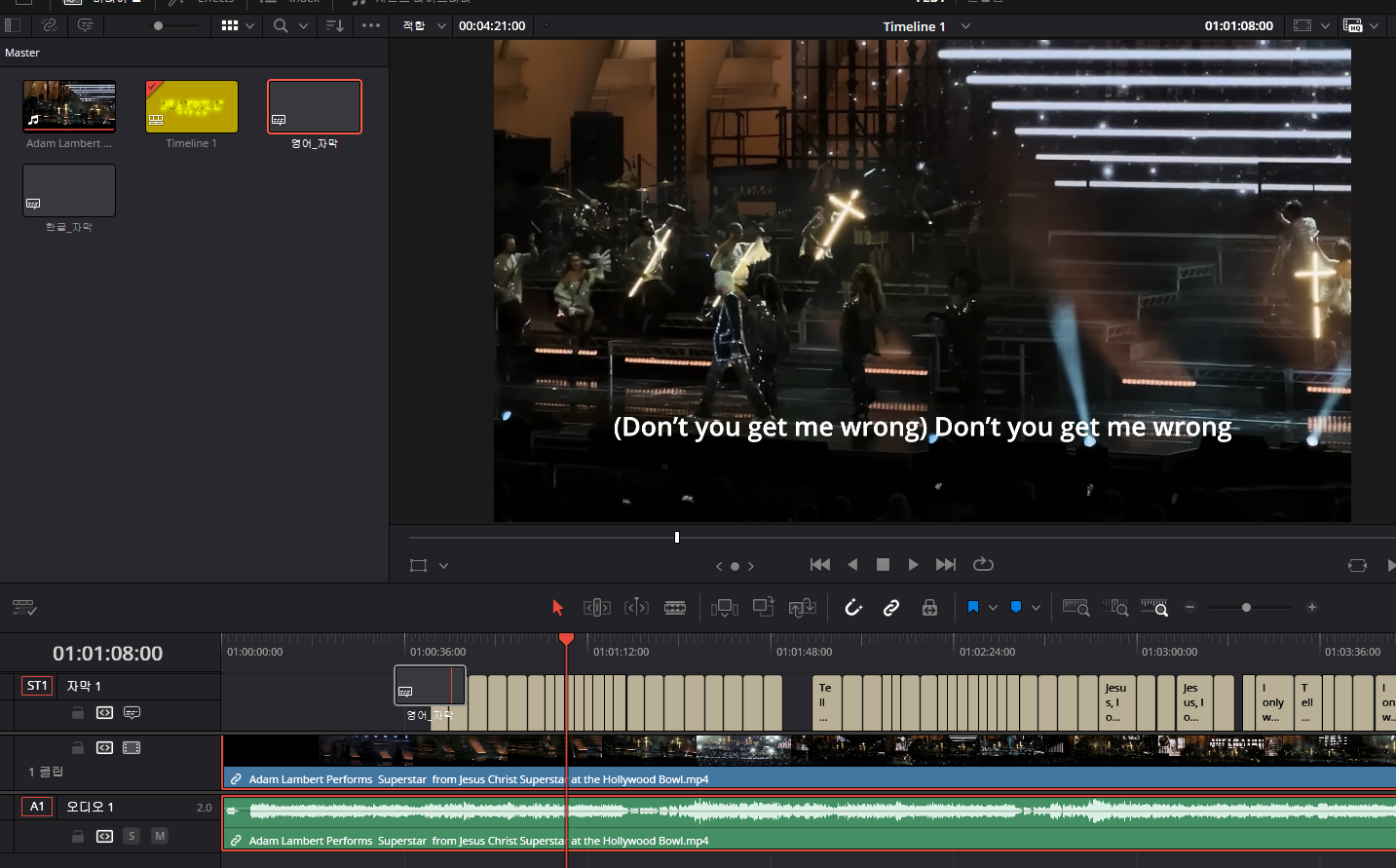
Task: Play the timeline forward
Action: point(913,564)
